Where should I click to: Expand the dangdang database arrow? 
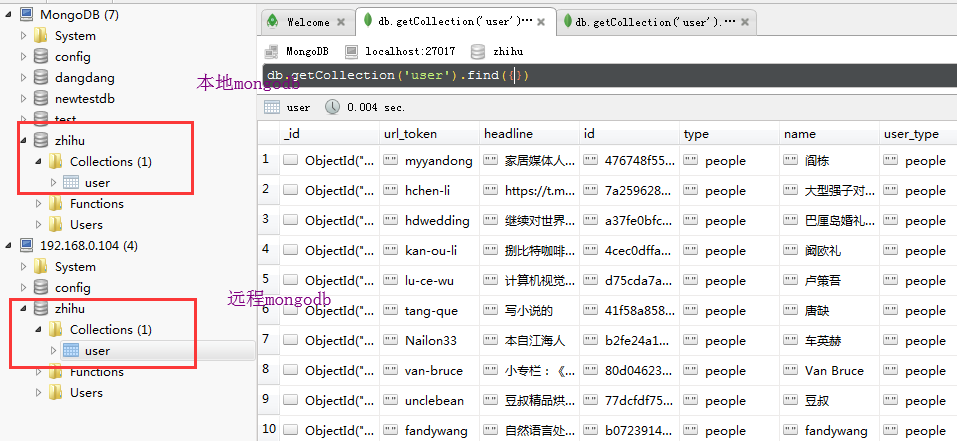[23, 77]
